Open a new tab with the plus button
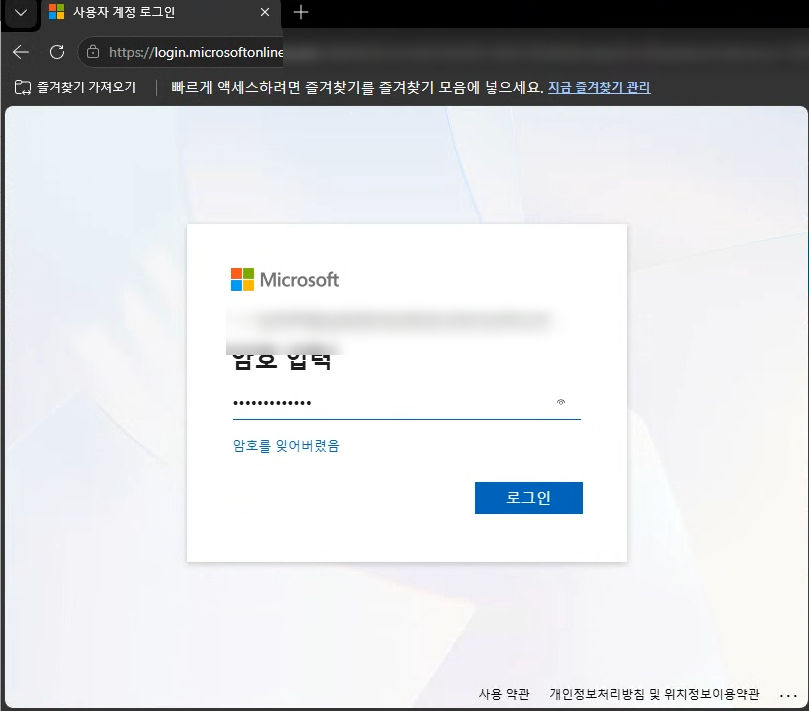This screenshot has width=809, height=711. point(301,12)
